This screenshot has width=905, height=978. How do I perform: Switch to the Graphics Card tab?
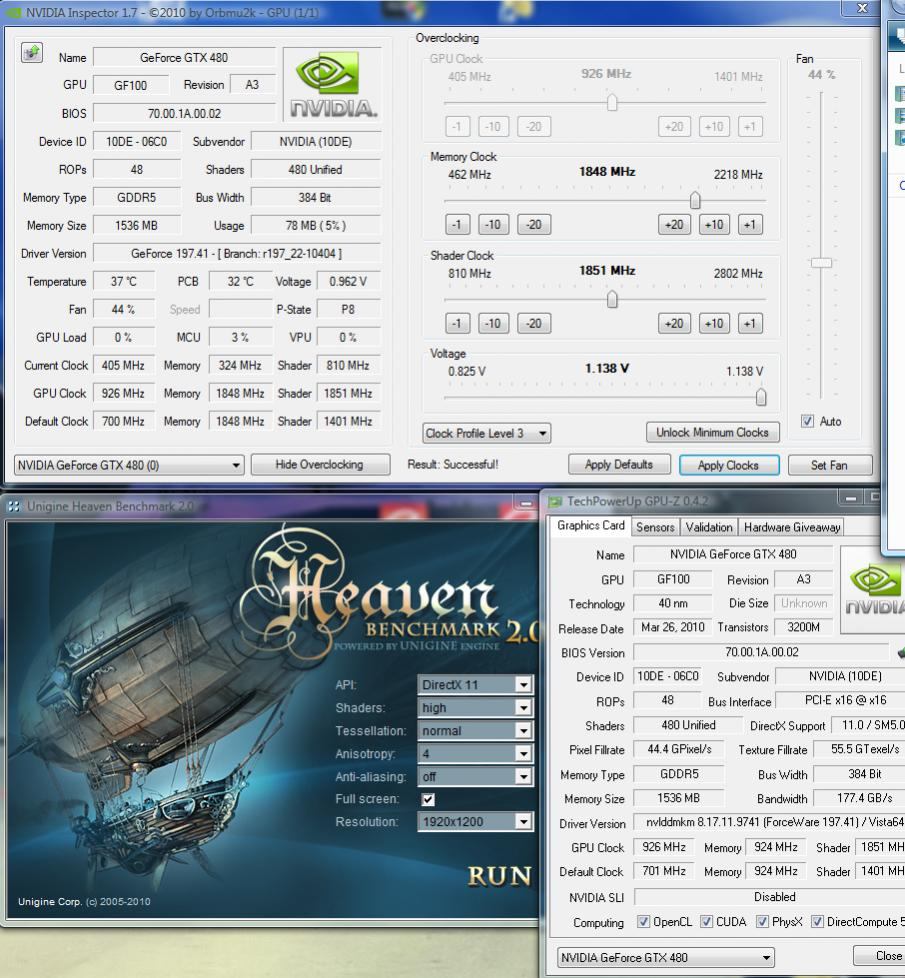coord(590,525)
